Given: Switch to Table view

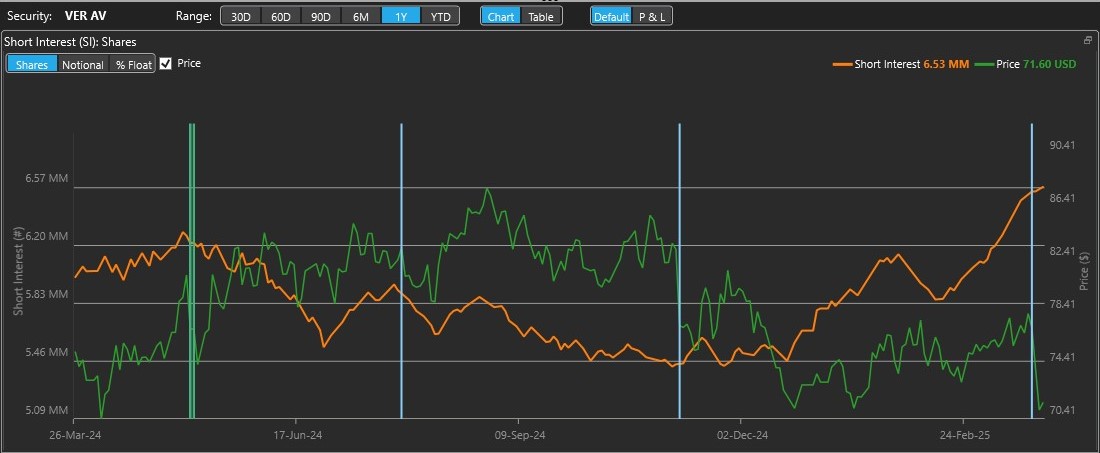Looking at the screenshot, I should 541,17.
